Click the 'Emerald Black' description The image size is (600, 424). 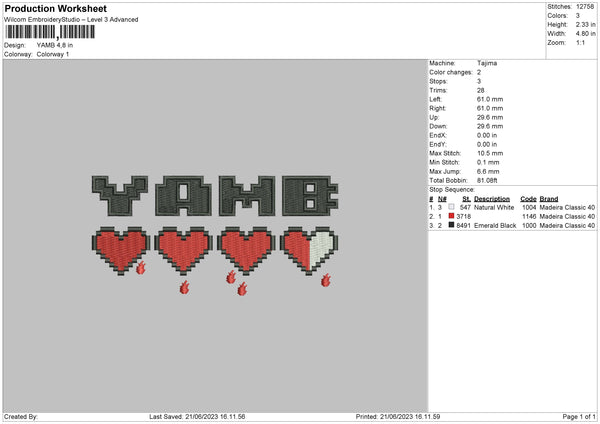click(495, 225)
